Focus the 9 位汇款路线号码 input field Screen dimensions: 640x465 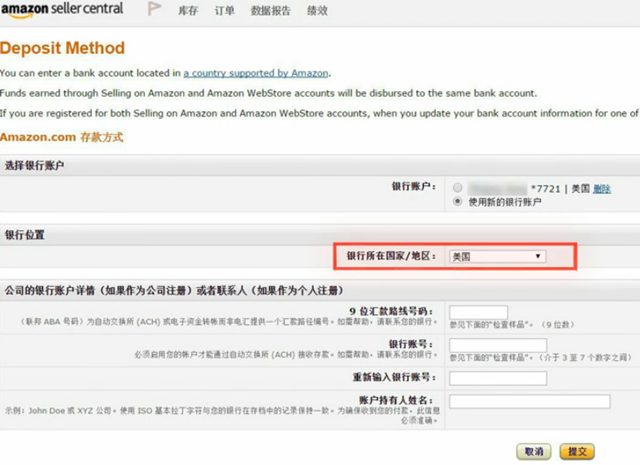point(478,312)
